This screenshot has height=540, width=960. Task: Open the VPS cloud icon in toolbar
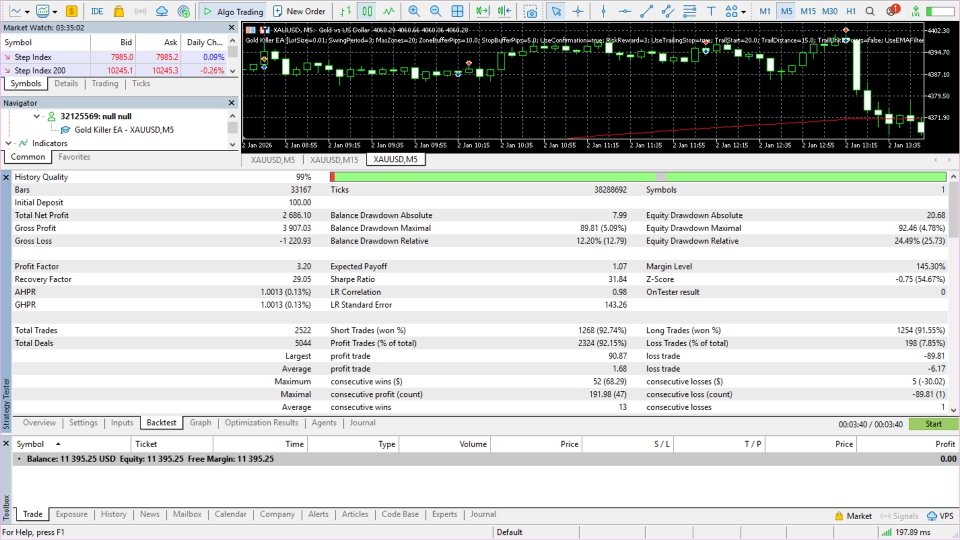pyautogui.click(x=162, y=11)
